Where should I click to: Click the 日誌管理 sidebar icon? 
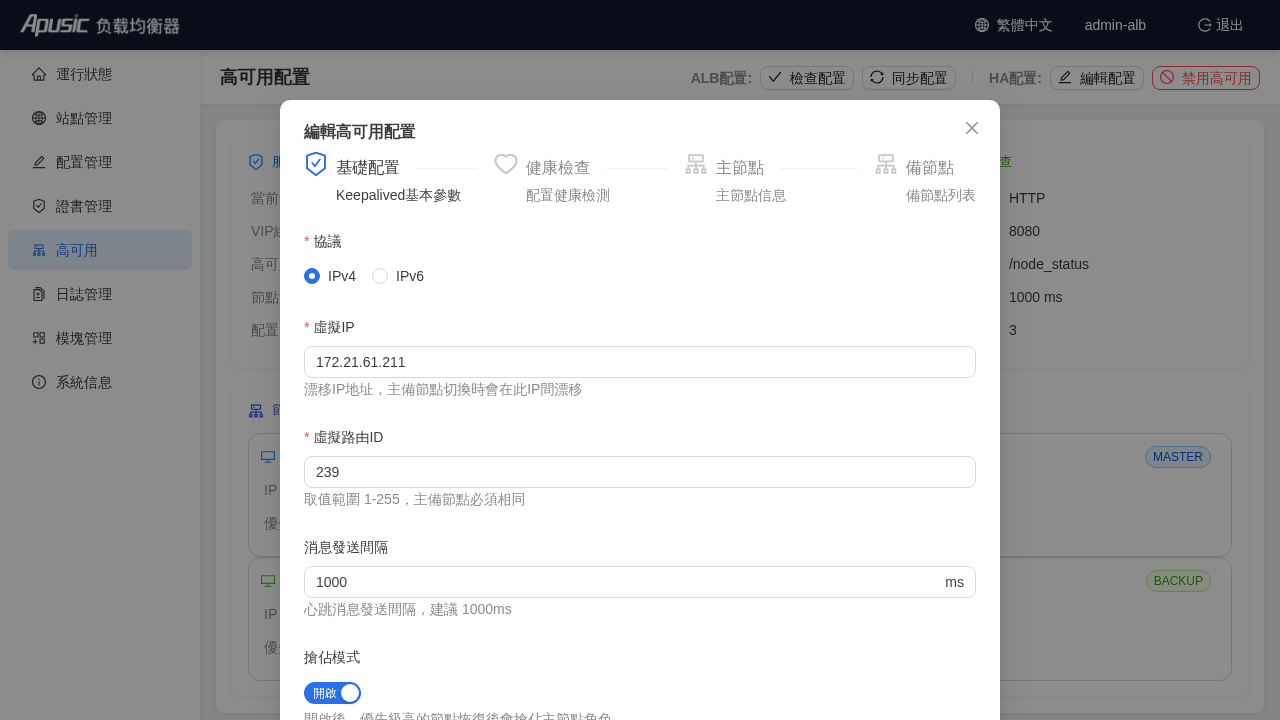[x=39, y=294]
